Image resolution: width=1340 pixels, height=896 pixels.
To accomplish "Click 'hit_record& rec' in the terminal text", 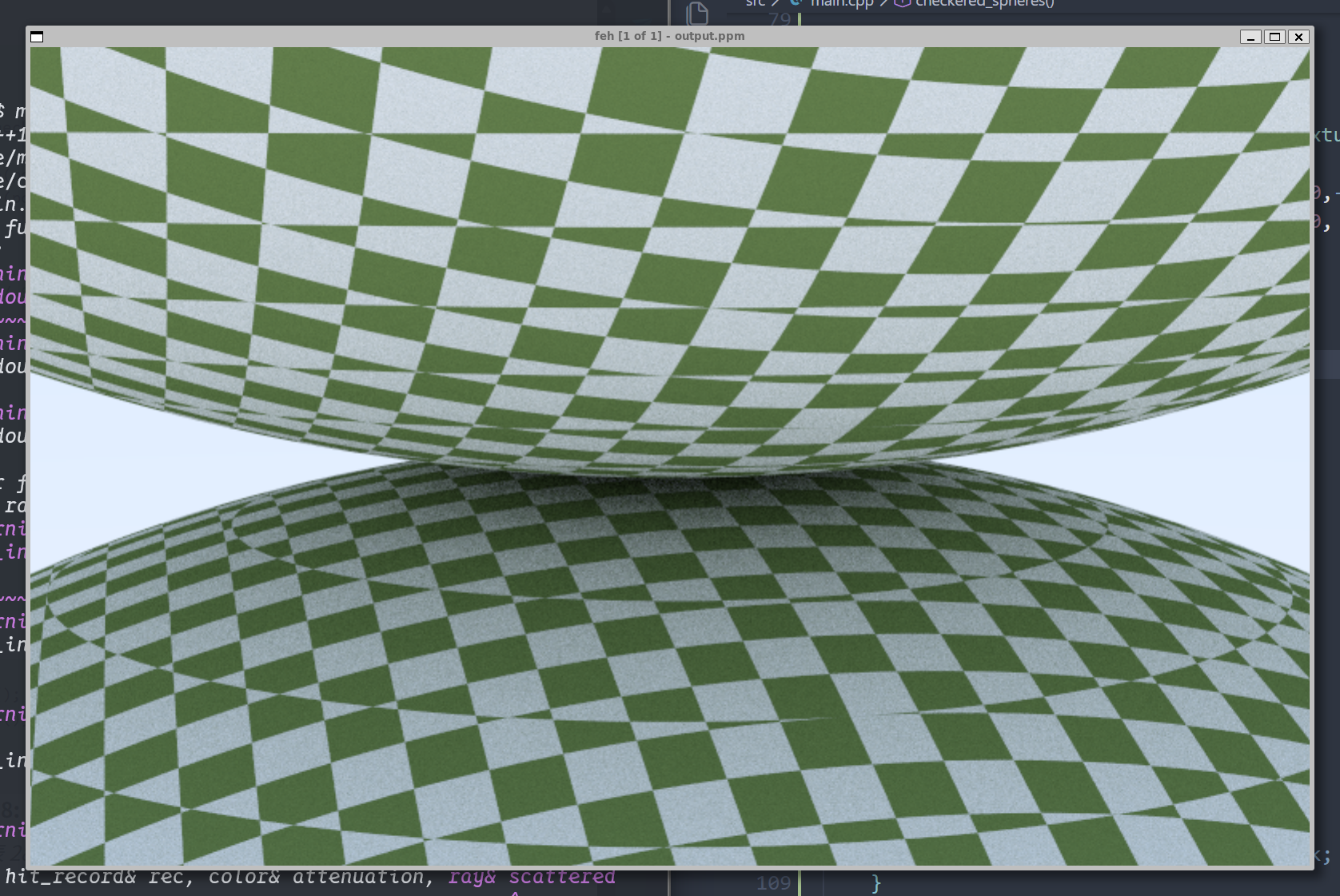I will [x=95, y=877].
